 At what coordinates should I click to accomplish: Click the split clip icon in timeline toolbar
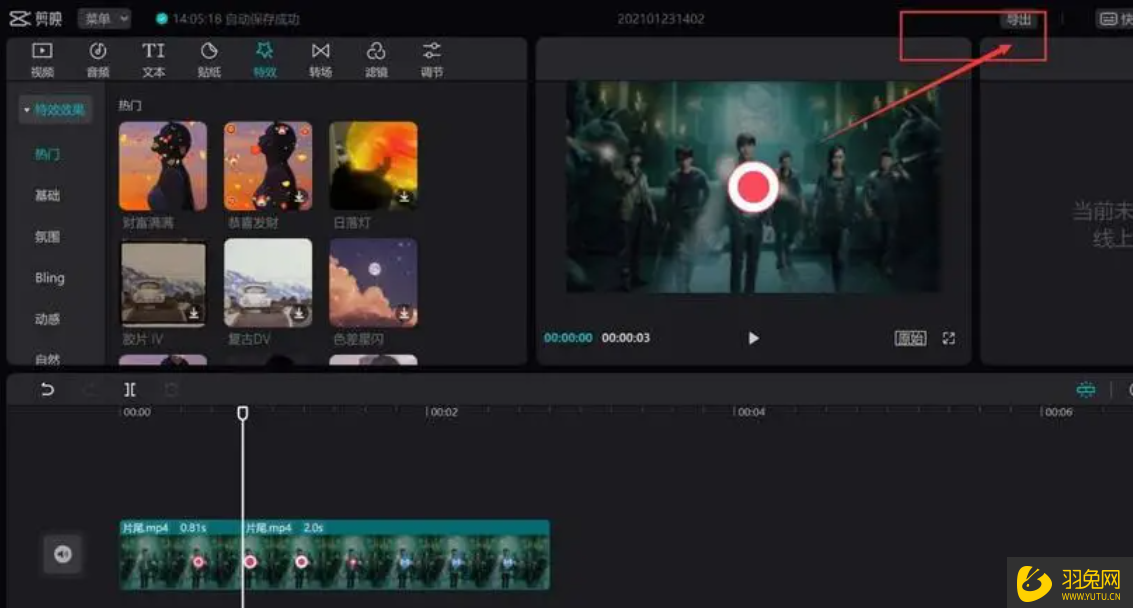pyautogui.click(x=130, y=390)
